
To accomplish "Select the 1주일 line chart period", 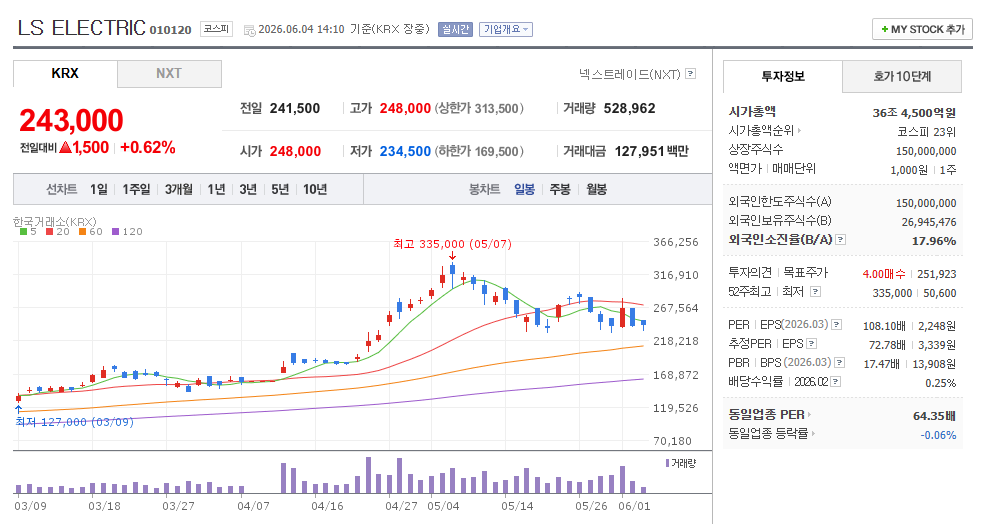I will point(136,189).
